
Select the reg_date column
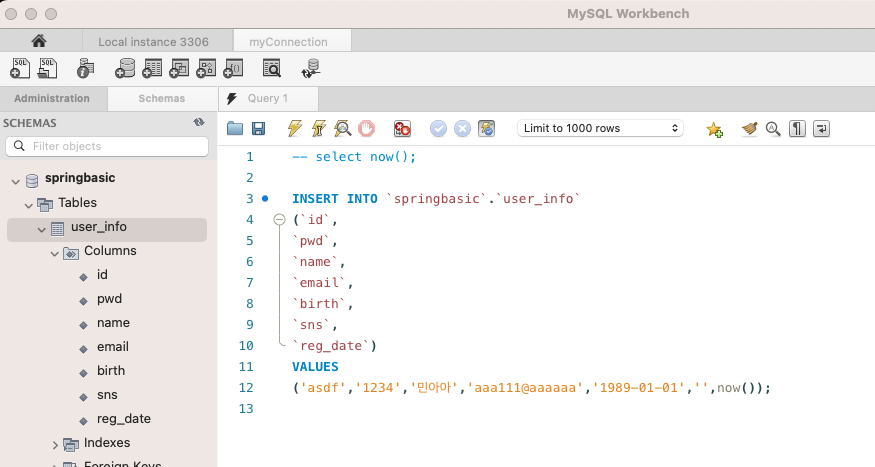point(124,418)
